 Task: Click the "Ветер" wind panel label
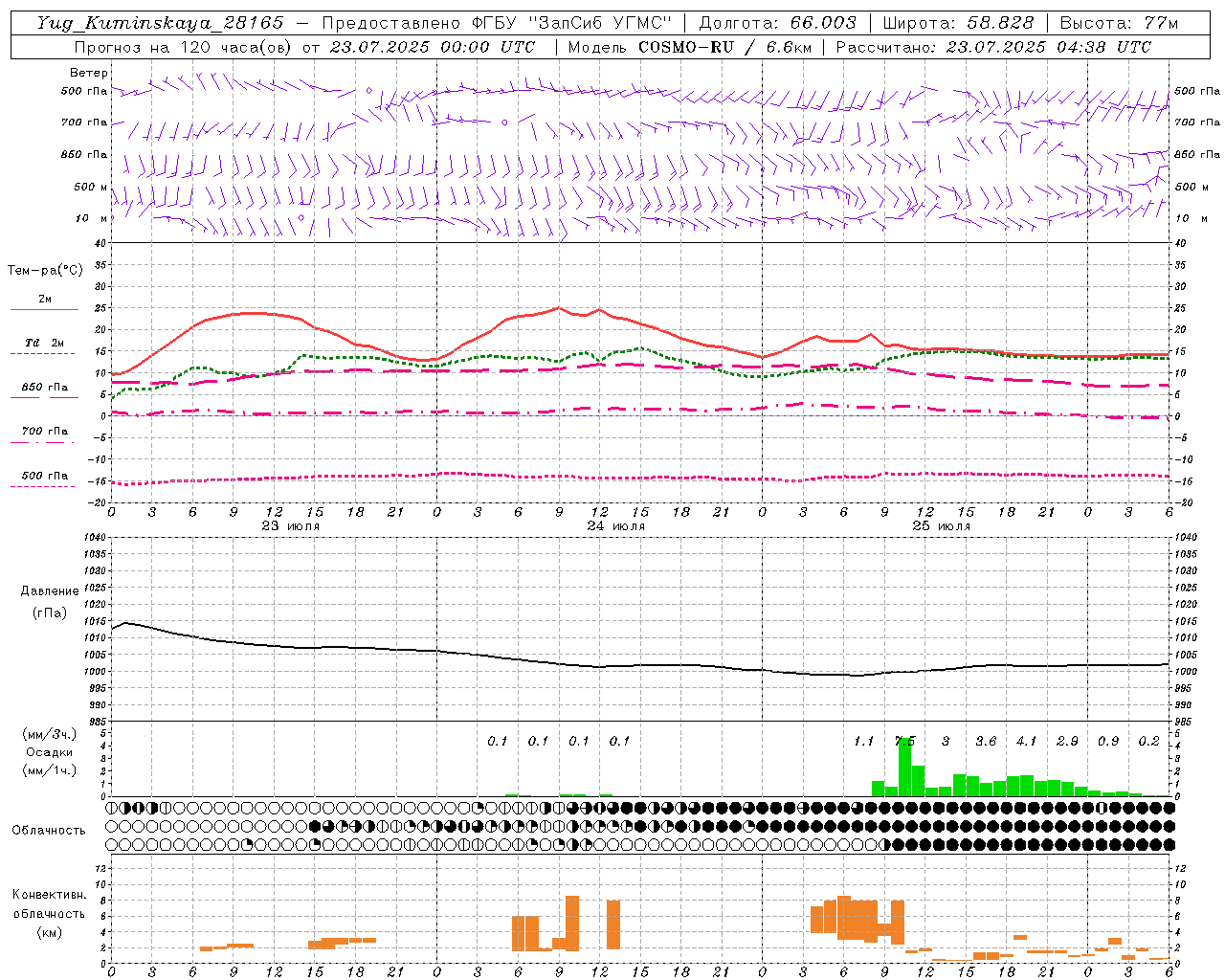[88, 73]
